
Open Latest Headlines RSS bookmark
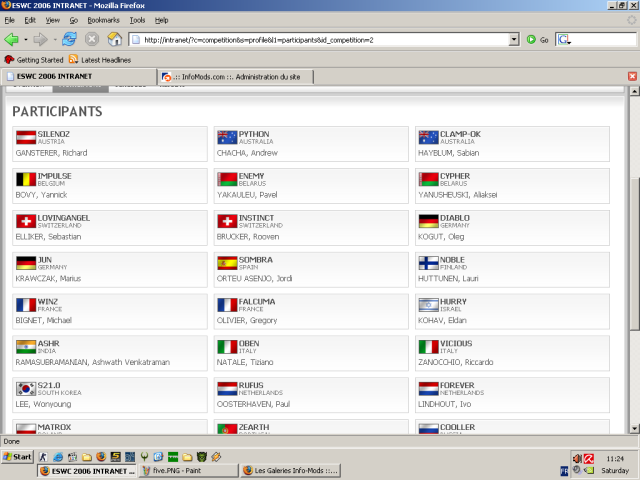click(100, 60)
